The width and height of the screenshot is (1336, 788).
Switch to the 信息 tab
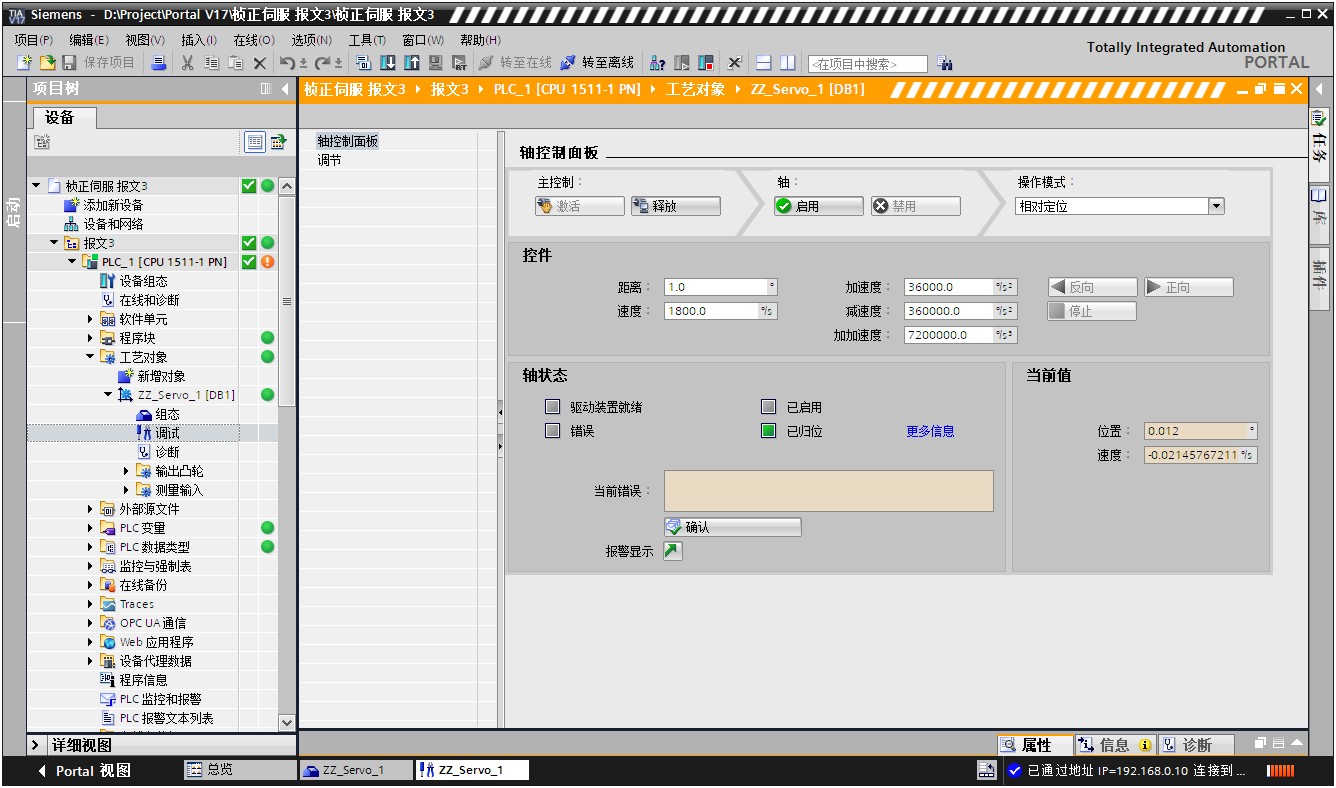coord(1115,745)
